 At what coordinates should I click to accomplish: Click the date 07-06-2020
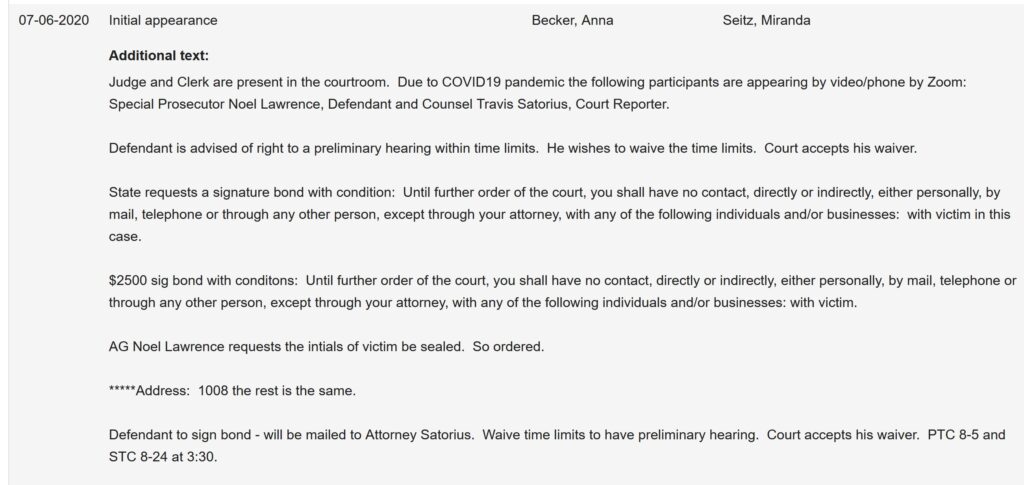tap(54, 20)
